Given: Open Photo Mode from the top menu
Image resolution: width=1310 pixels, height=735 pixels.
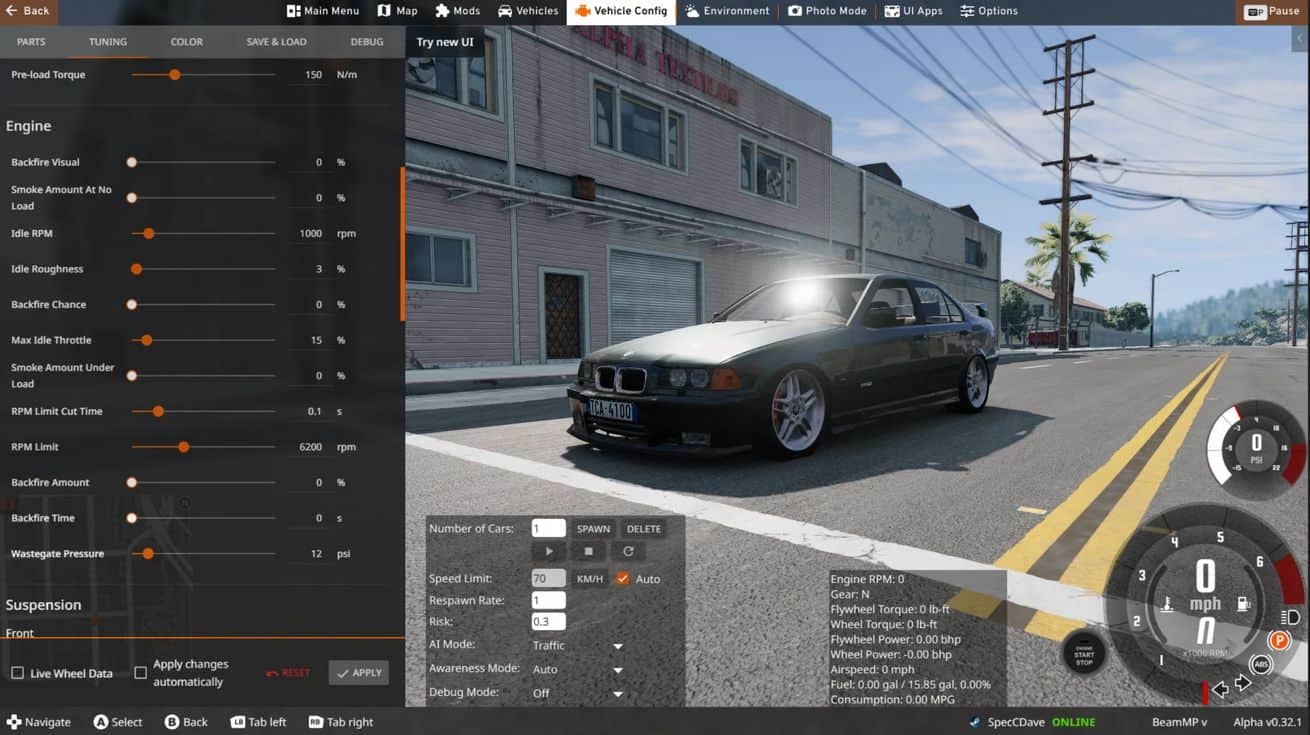Looking at the screenshot, I should pyautogui.click(x=826, y=11).
